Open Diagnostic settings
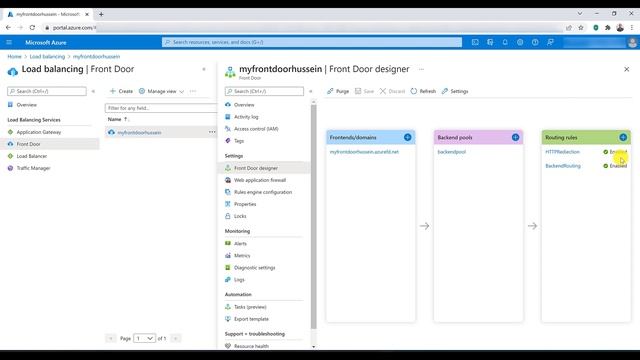Image resolution: width=640 pixels, height=360 pixels. click(254, 268)
